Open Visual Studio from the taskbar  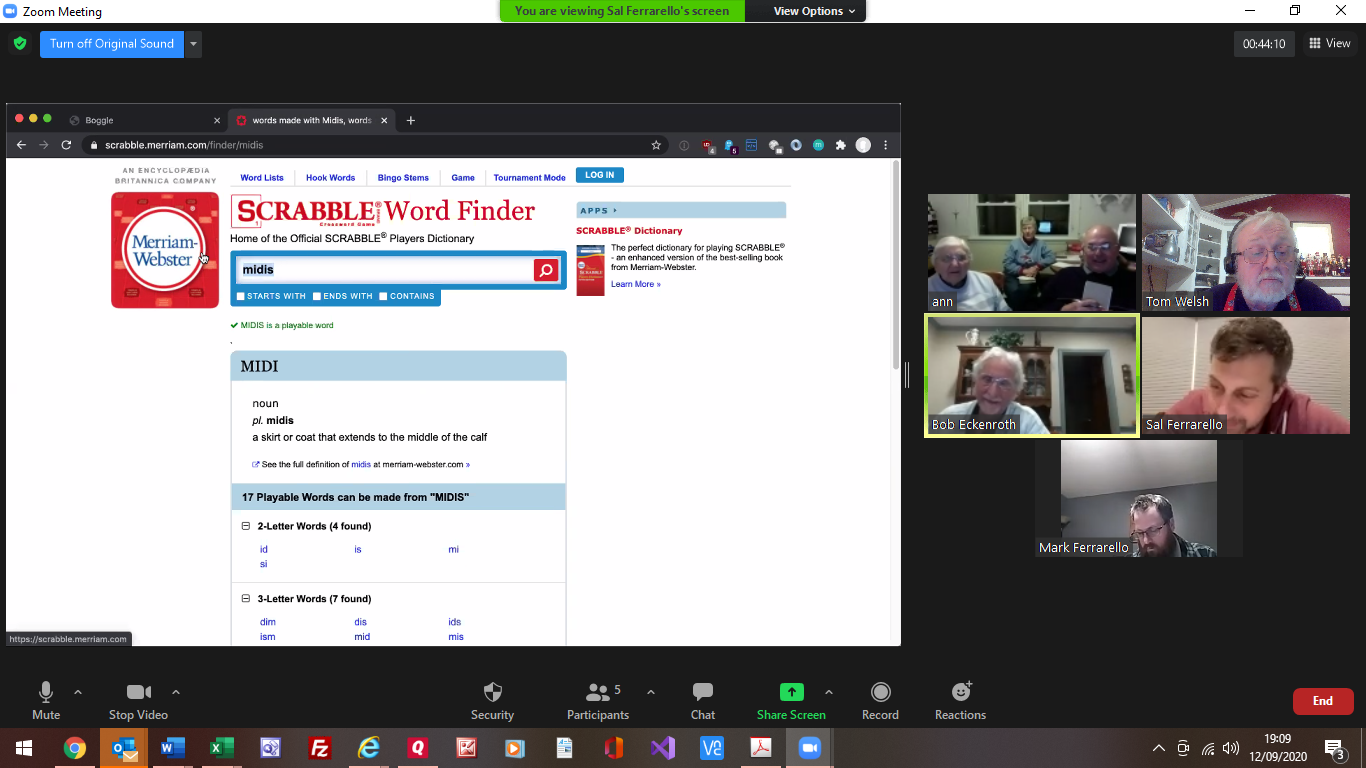point(663,748)
